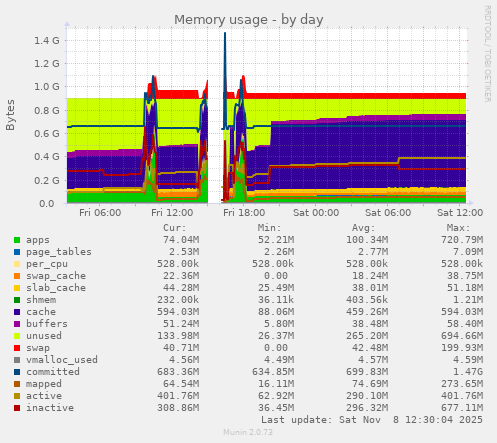Click the 'vmalloc_used' legend label
Image resolution: width=497 pixels, height=443 pixels.
62,360
